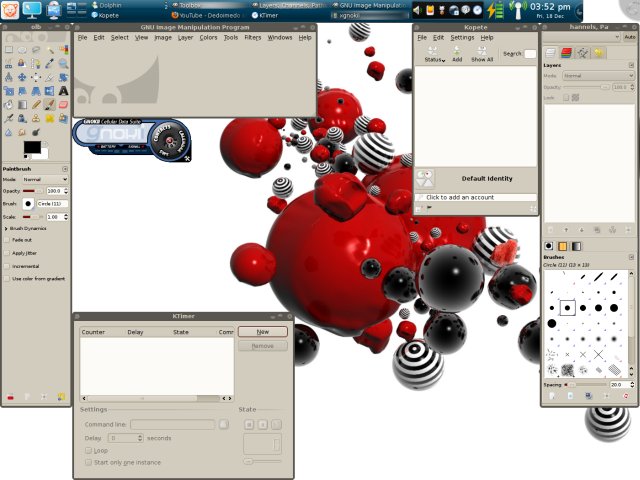Click the Kopete Search input field

[530, 53]
